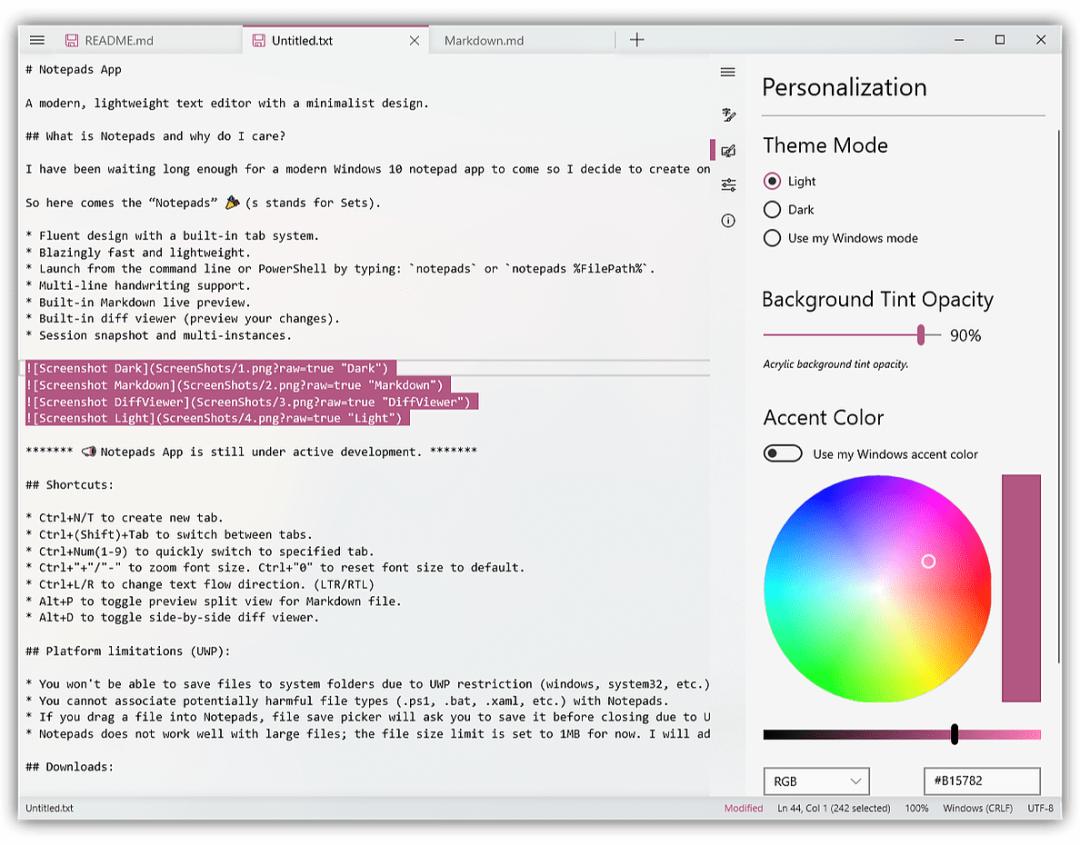Click the '## Downloads:' heading line

tap(70, 766)
